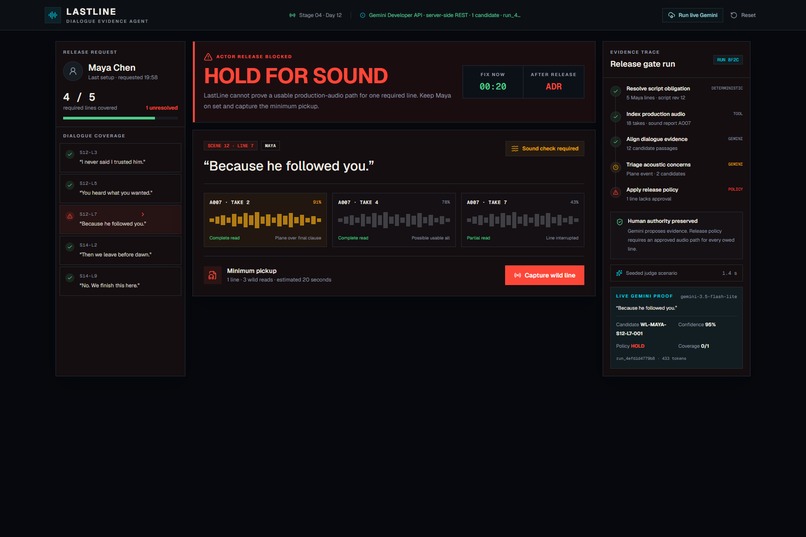Click the Apply release policy step
This screenshot has height=537, width=806.
[676, 194]
